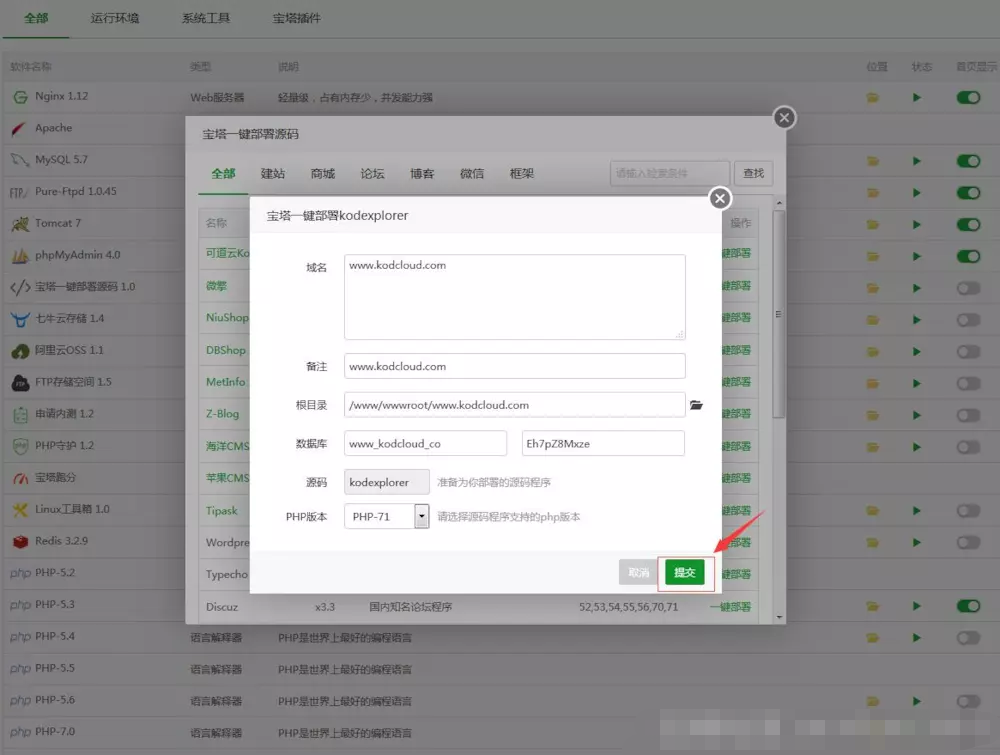Select the 建站 category tab

[273, 173]
